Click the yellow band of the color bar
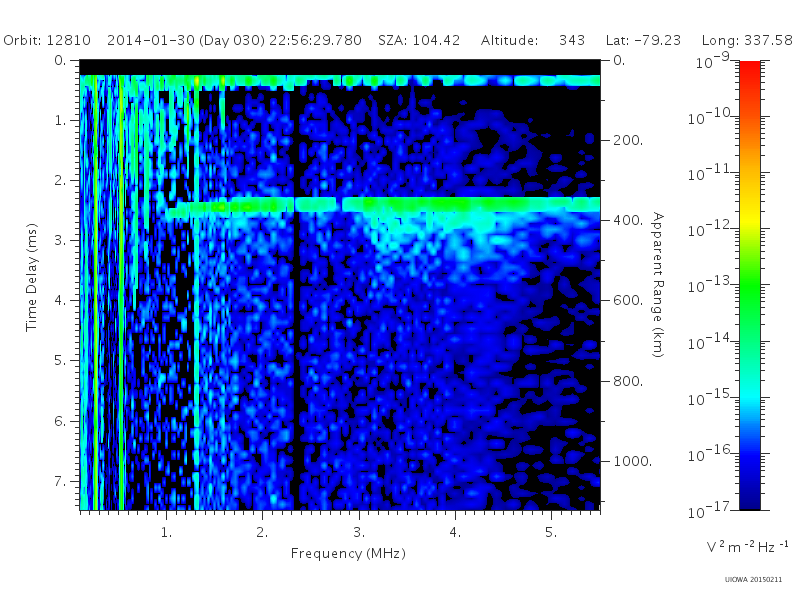800x600 pixels. (x=750, y=219)
